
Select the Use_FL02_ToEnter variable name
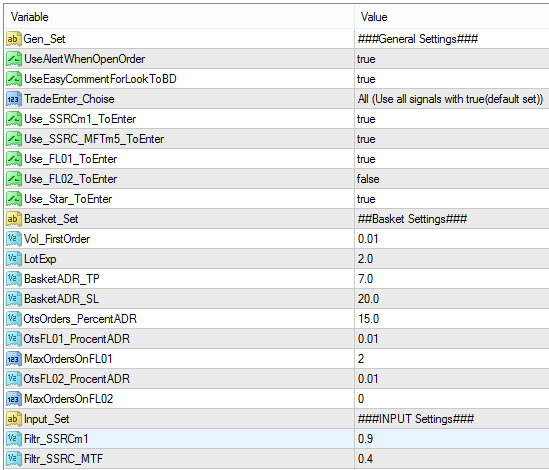coord(71,179)
